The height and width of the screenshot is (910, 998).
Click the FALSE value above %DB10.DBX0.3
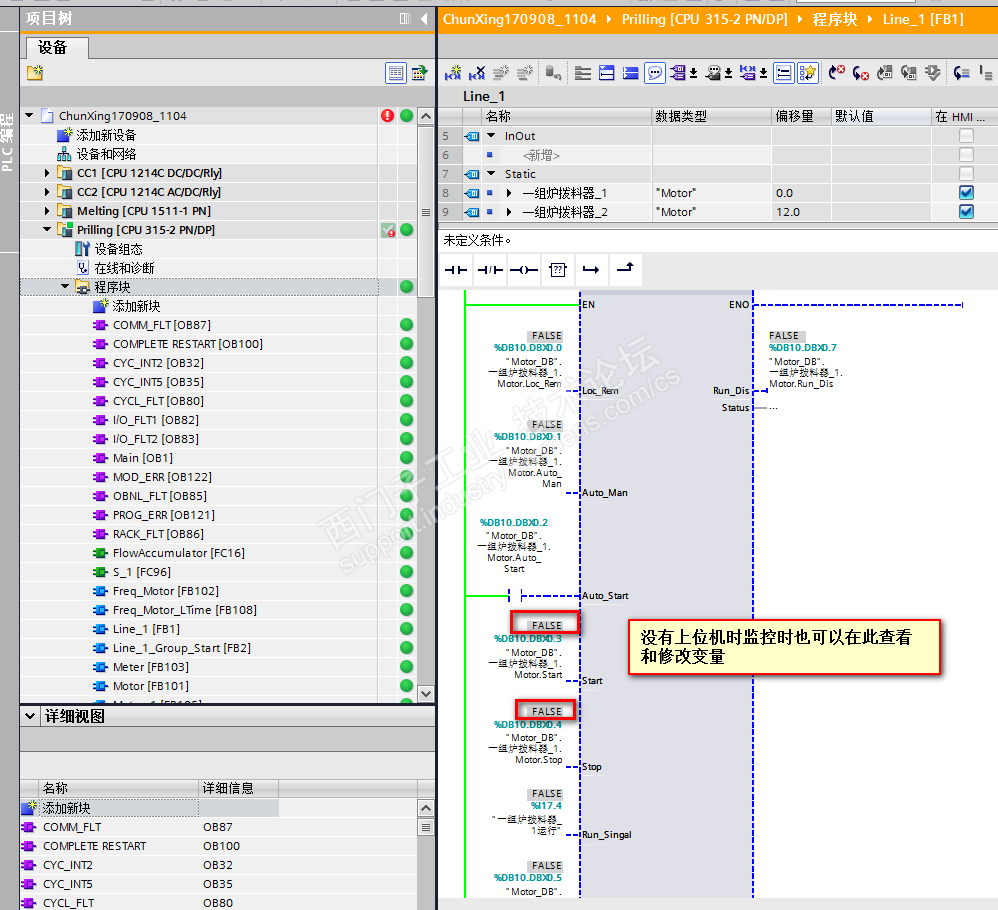[546, 625]
